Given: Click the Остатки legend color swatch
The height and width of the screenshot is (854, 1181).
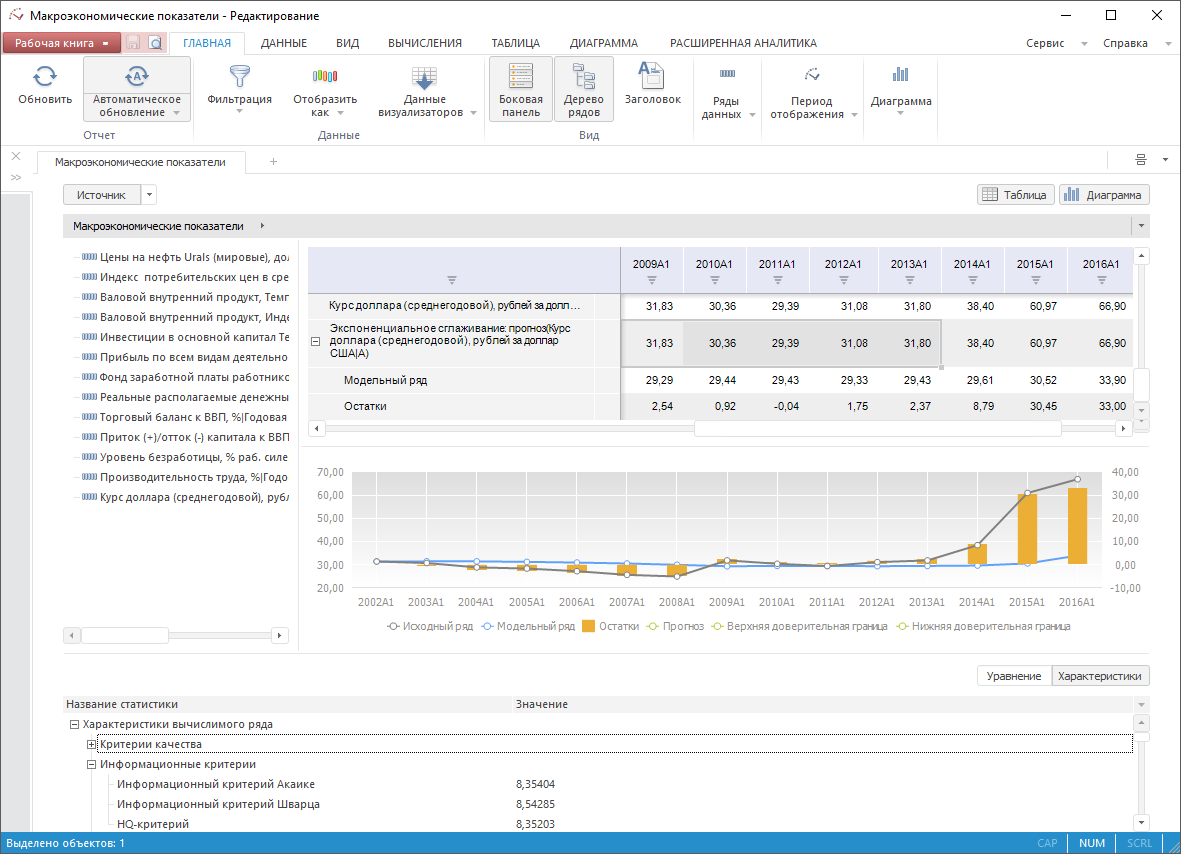Looking at the screenshot, I should [589, 626].
